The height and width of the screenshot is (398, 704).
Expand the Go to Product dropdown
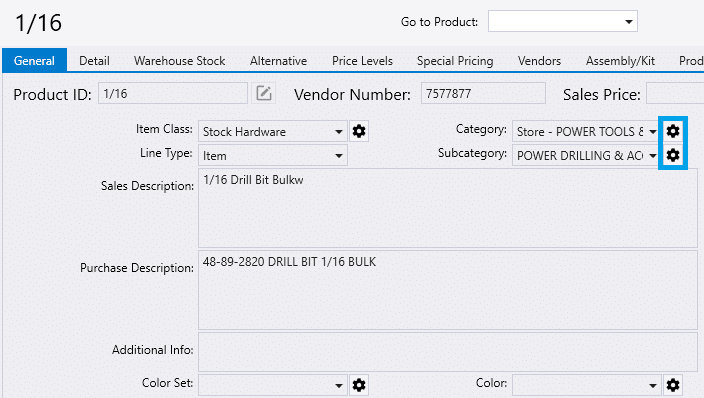[x=629, y=22]
